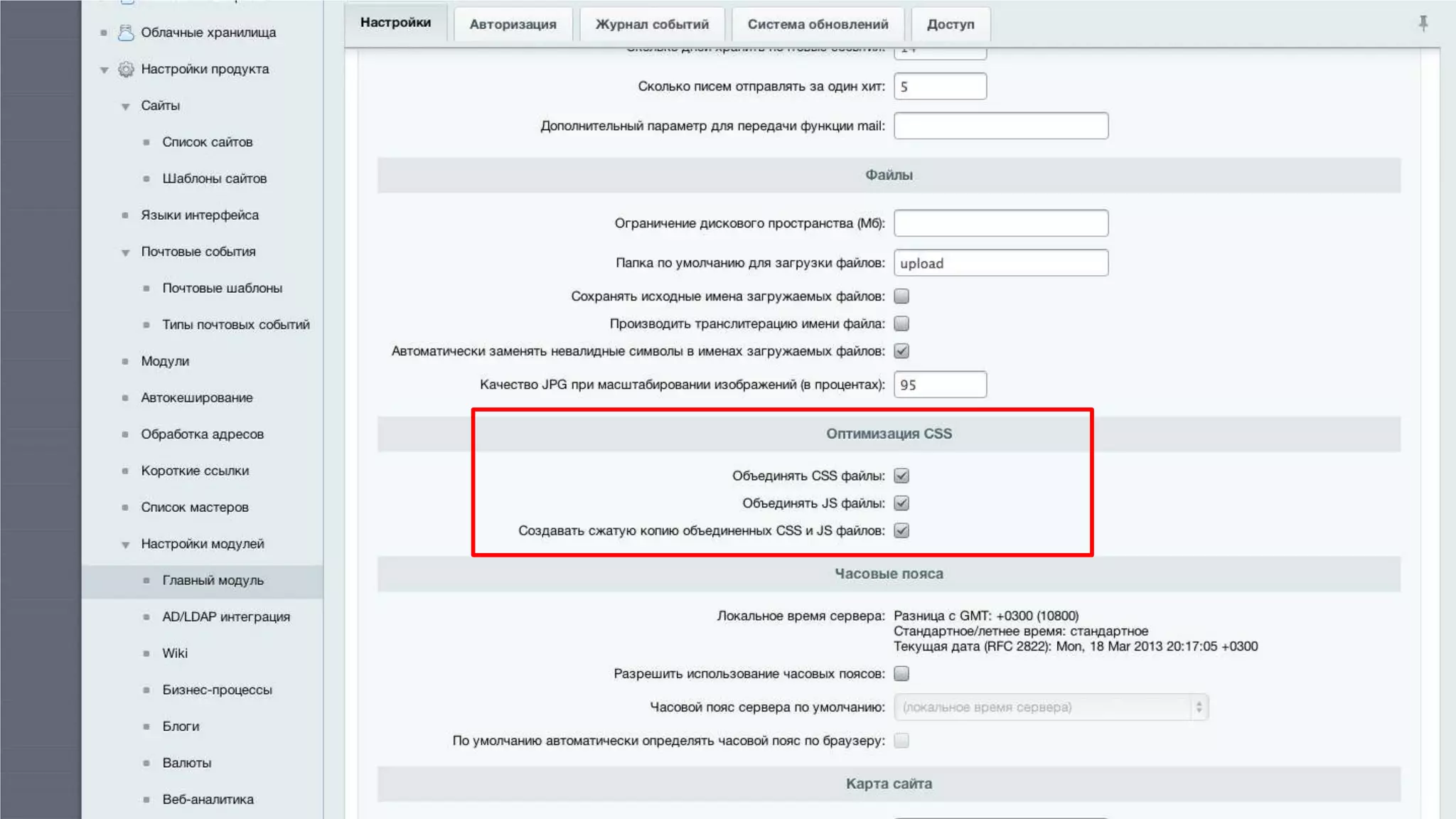The width and height of the screenshot is (1456, 819).
Task: Enable saving original uploaded file names
Action: 901,296
